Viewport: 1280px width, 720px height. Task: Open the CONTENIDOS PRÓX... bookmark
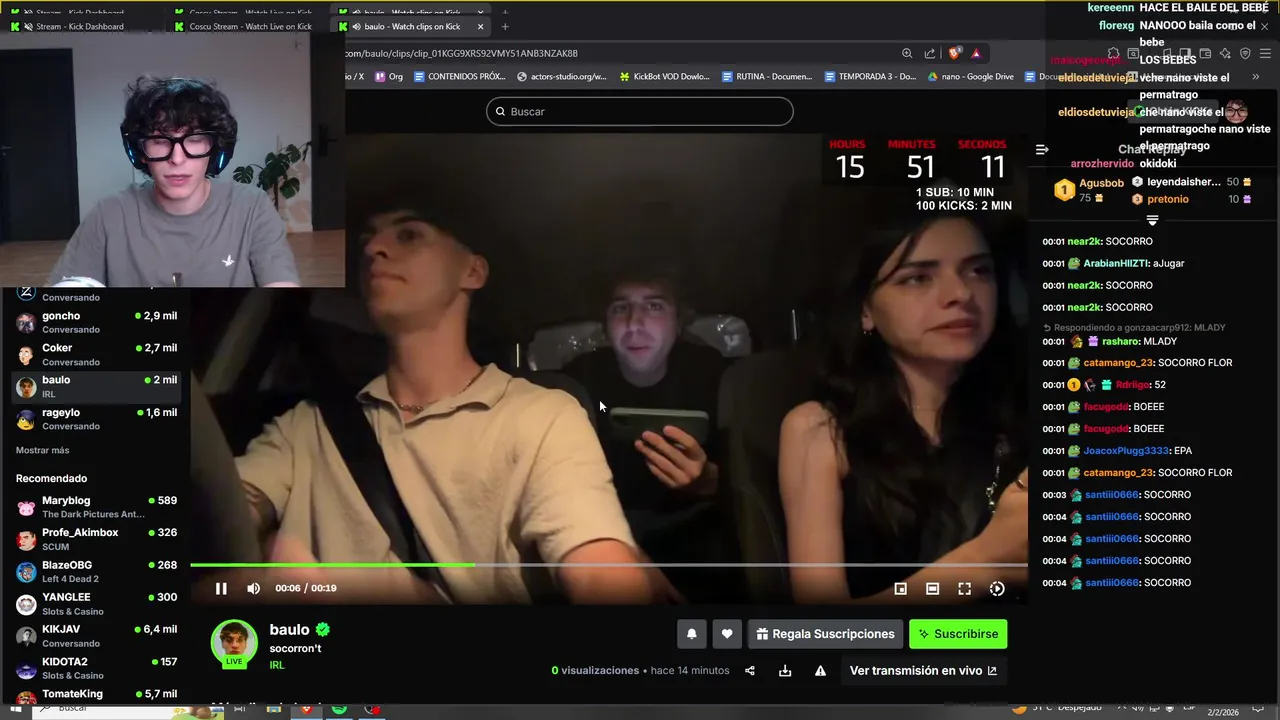coord(459,76)
